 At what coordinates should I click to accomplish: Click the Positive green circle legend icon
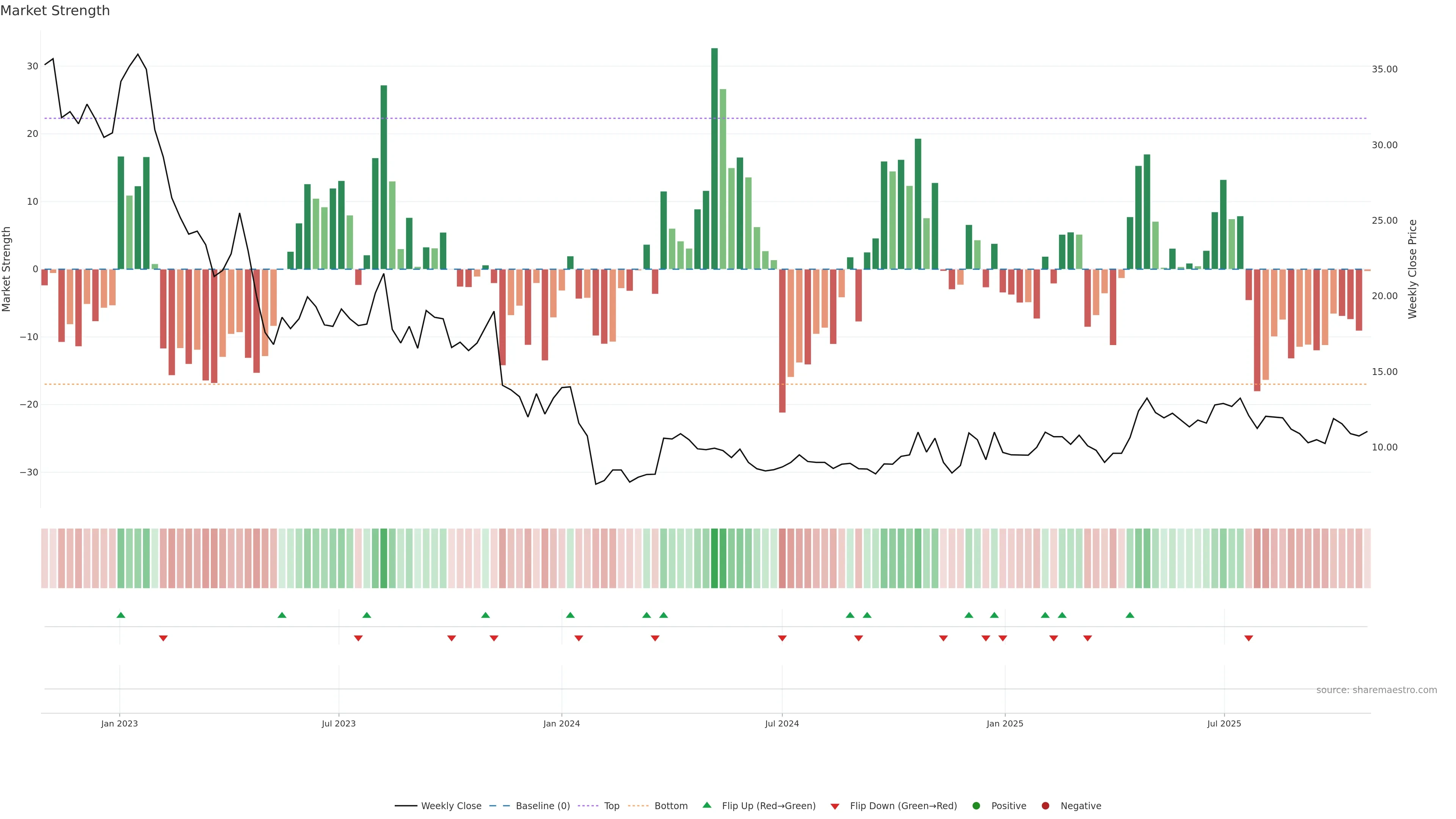tap(976, 805)
